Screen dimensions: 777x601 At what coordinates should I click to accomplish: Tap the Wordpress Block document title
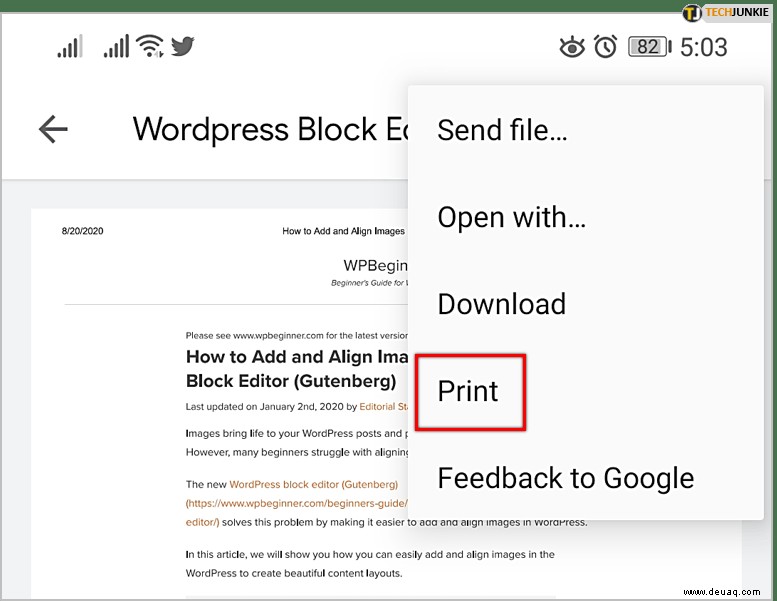270,130
